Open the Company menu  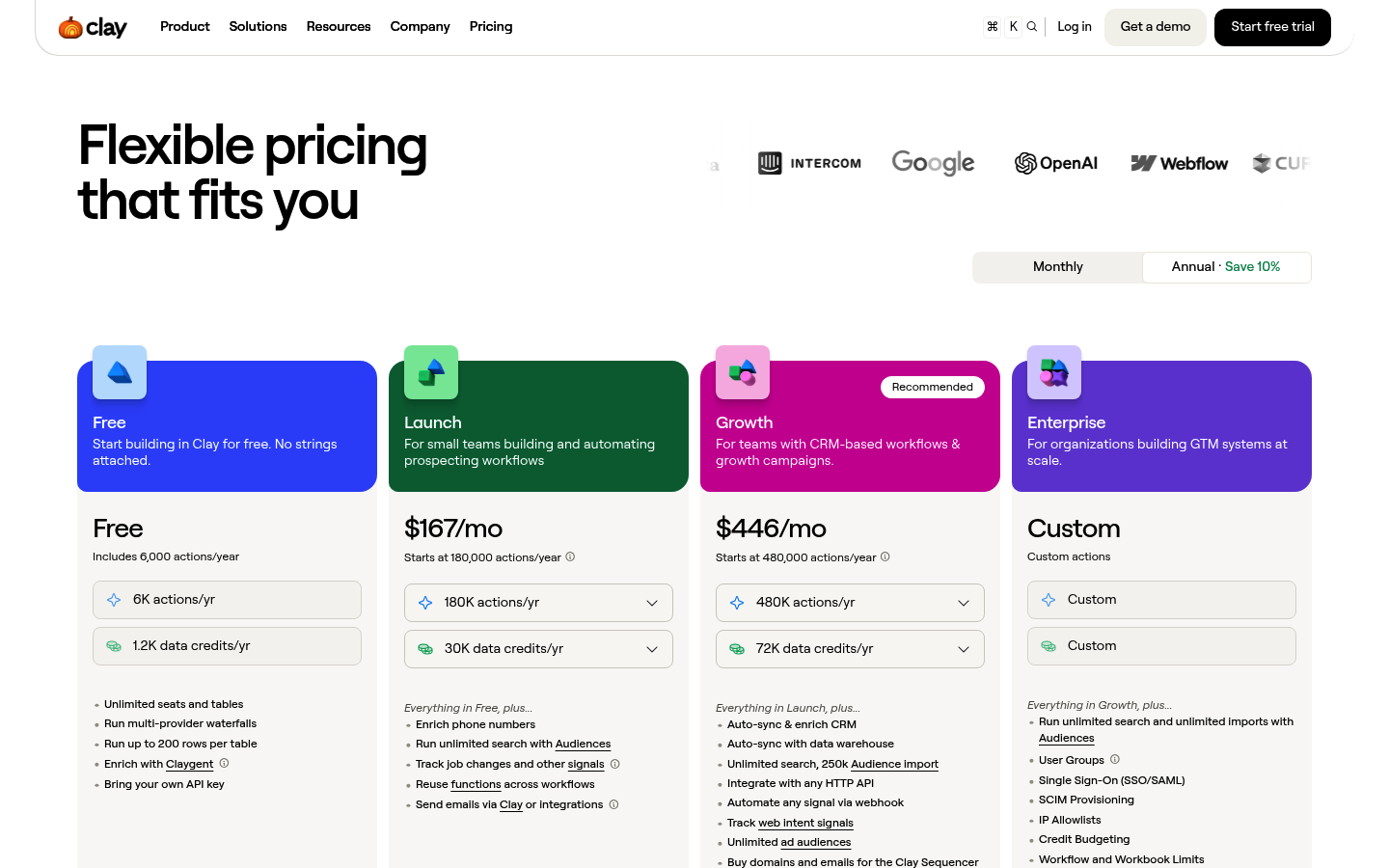tap(421, 27)
